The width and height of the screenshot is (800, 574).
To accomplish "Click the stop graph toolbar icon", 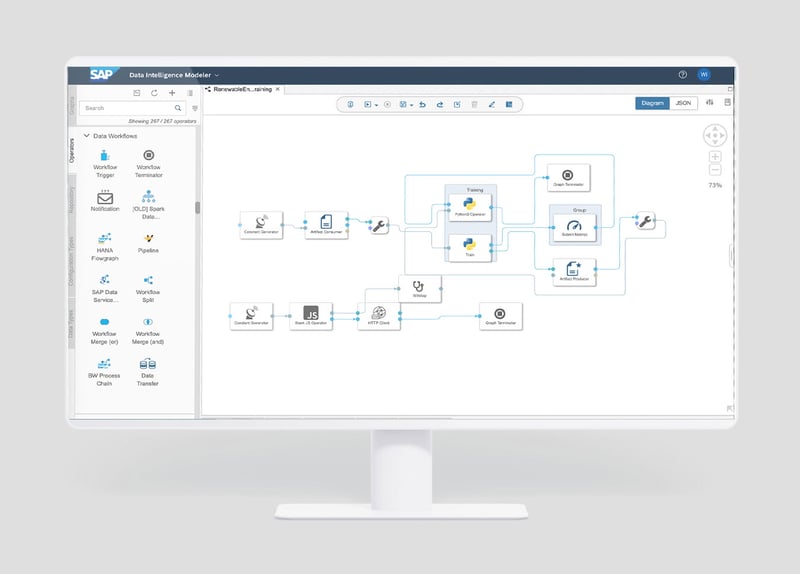I will [x=388, y=104].
